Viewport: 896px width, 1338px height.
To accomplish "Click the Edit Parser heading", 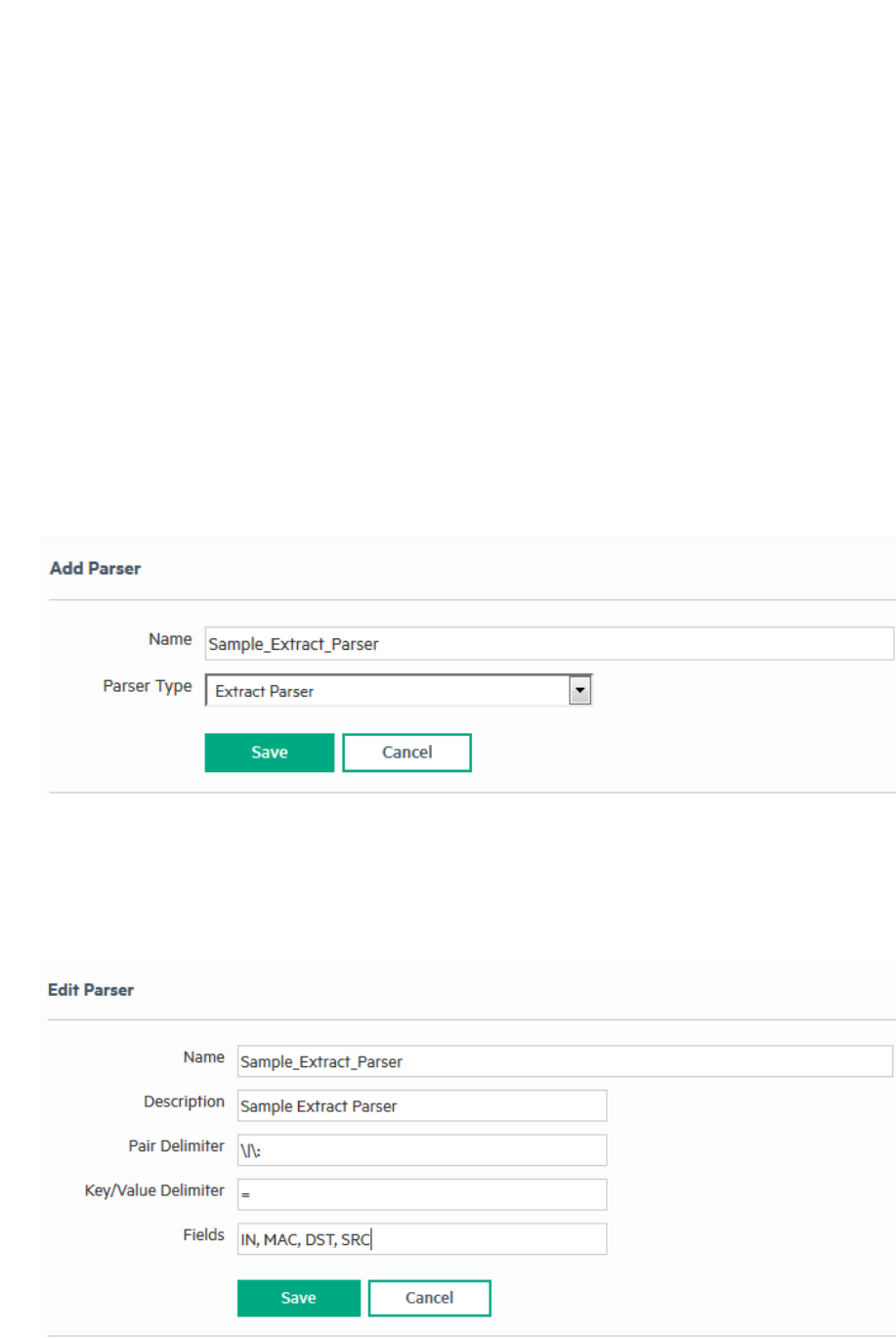I will pyautogui.click(x=91, y=990).
